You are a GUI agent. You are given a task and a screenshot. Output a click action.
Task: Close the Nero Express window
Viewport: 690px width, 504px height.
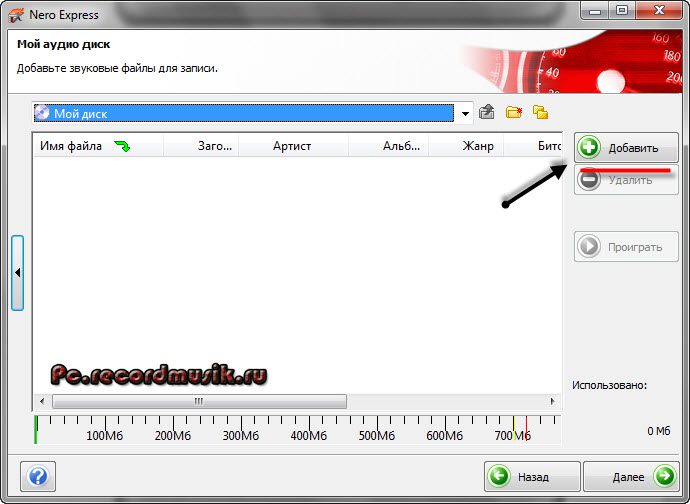[x=658, y=11]
